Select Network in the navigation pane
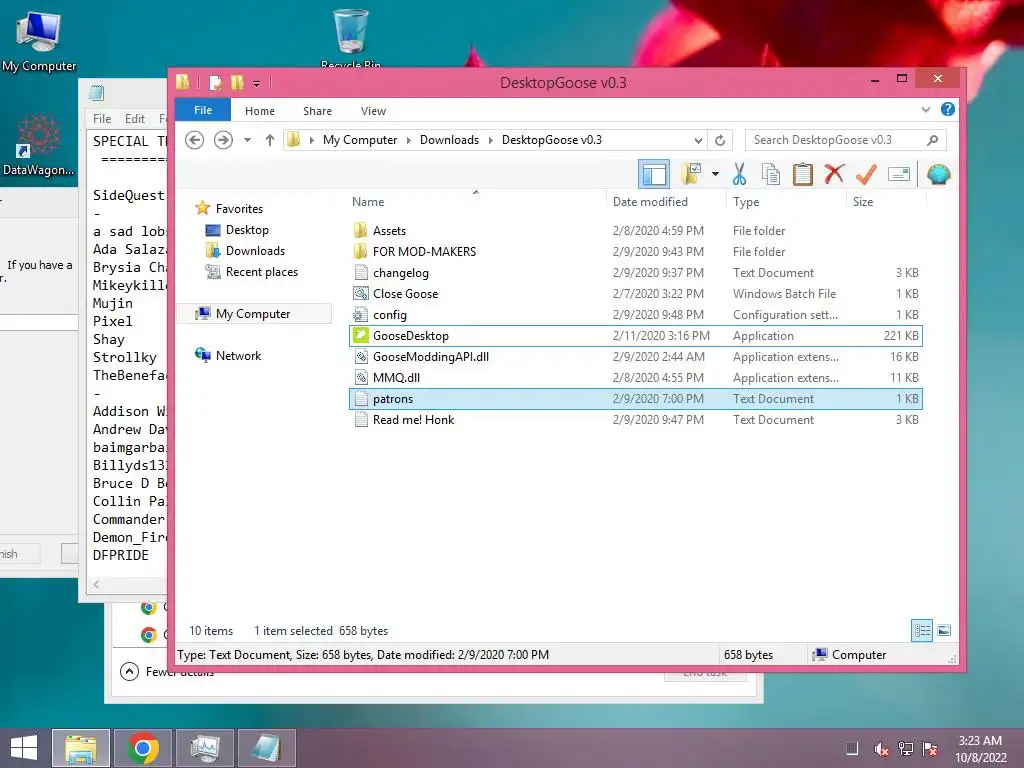This screenshot has width=1024, height=768. coord(228,355)
